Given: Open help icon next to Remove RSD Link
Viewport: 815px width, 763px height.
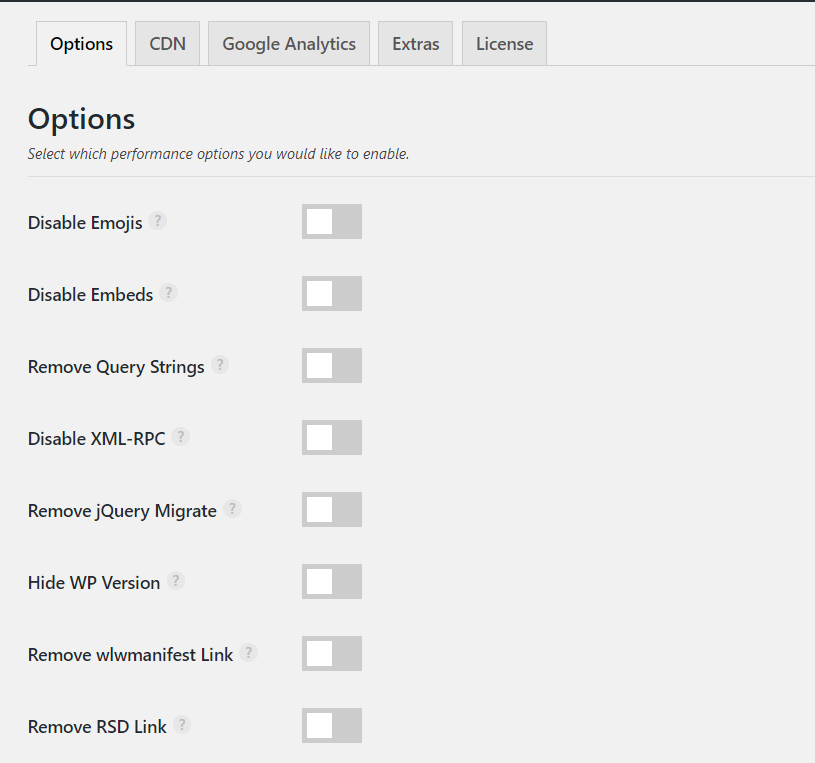Looking at the screenshot, I should (182, 725).
